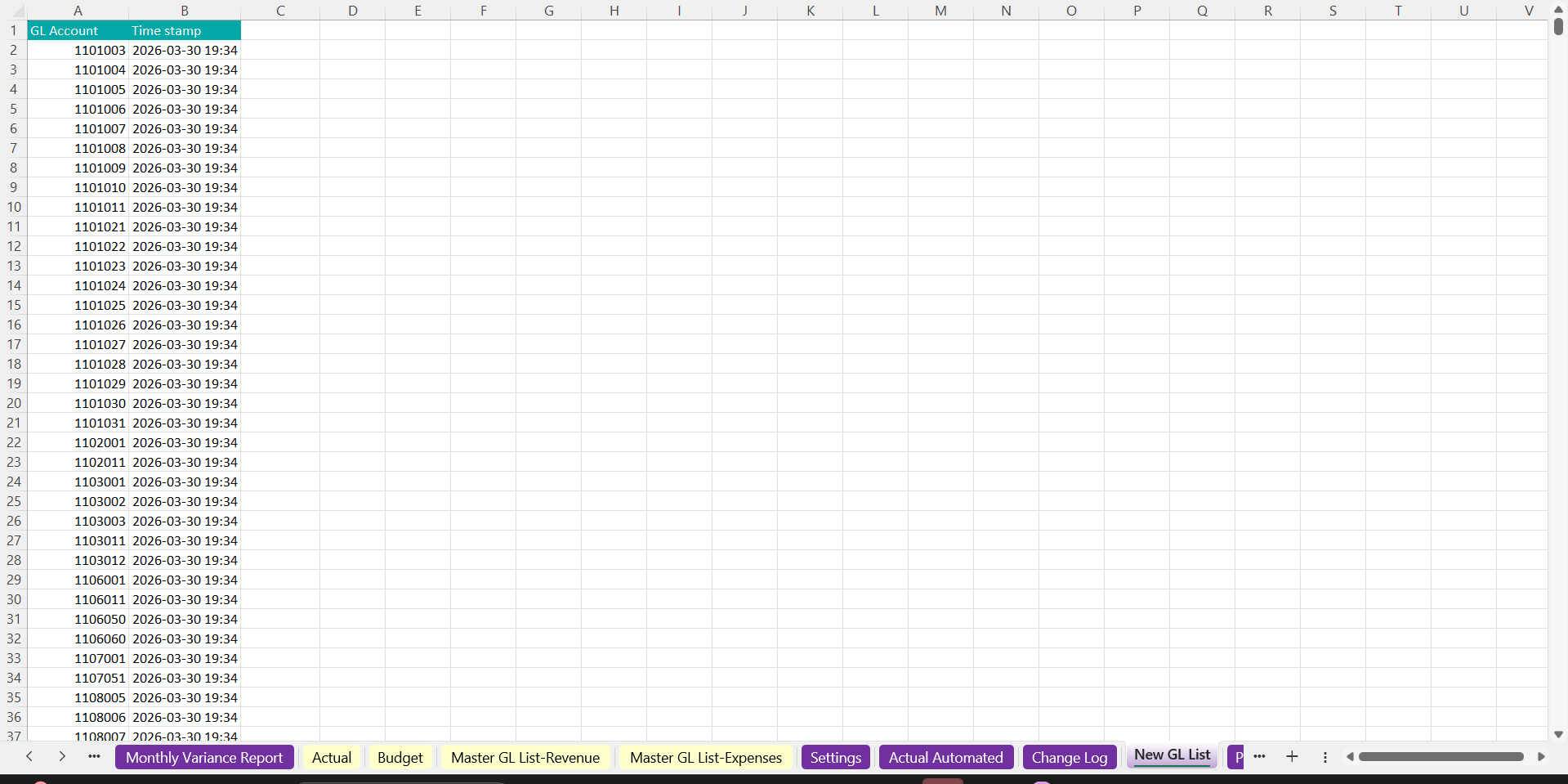Open the Actual sheet tab
Screen dimensions: 1568x784
[x=332, y=758]
